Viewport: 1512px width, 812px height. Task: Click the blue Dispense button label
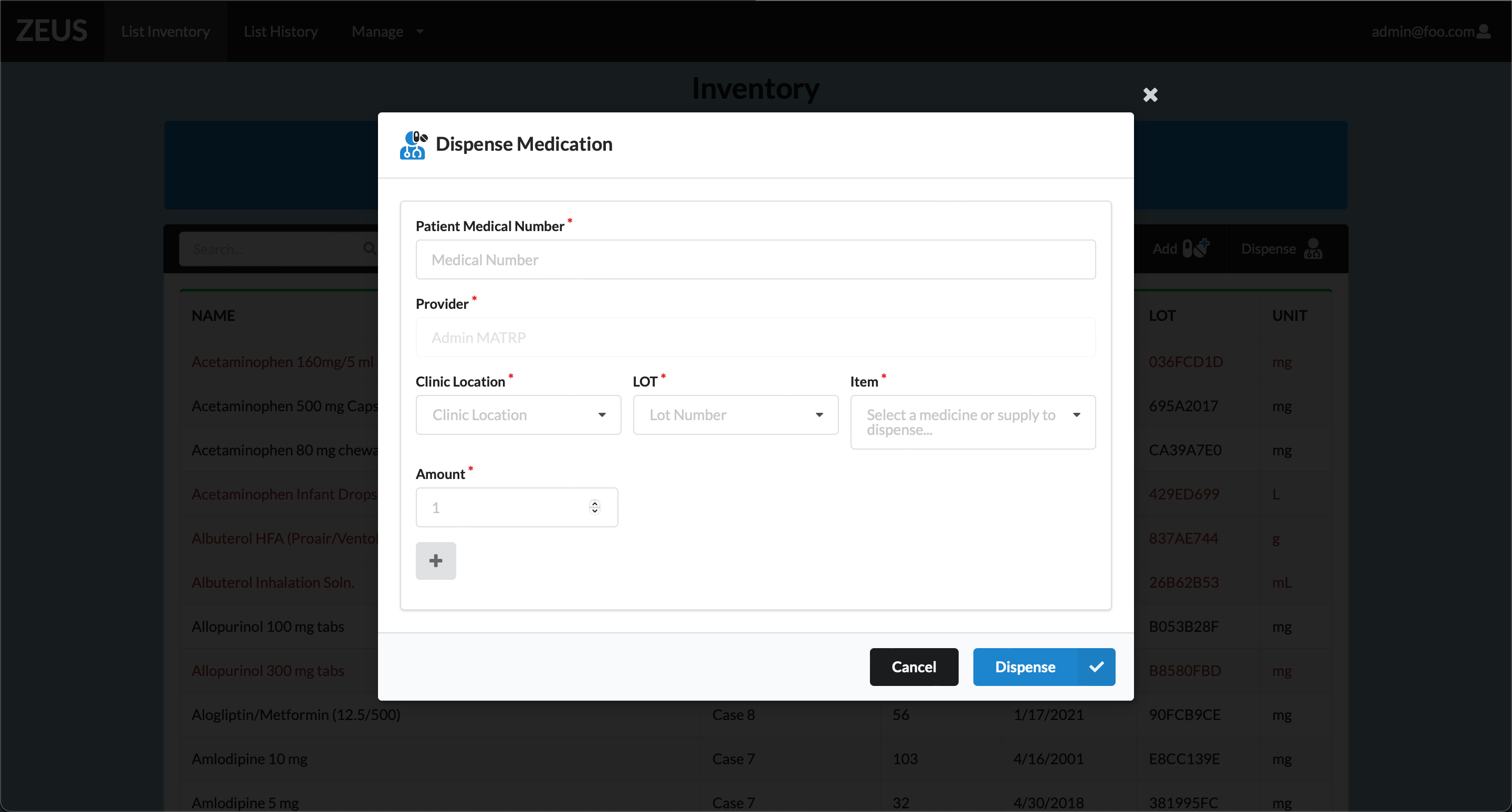click(x=1025, y=667)
